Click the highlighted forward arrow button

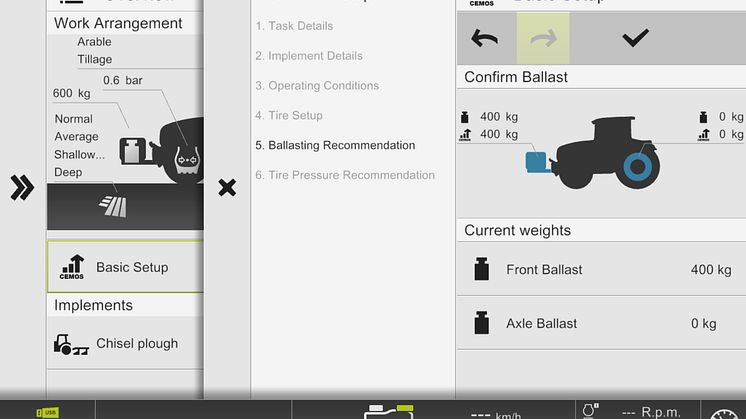click(x=543, y=38)
